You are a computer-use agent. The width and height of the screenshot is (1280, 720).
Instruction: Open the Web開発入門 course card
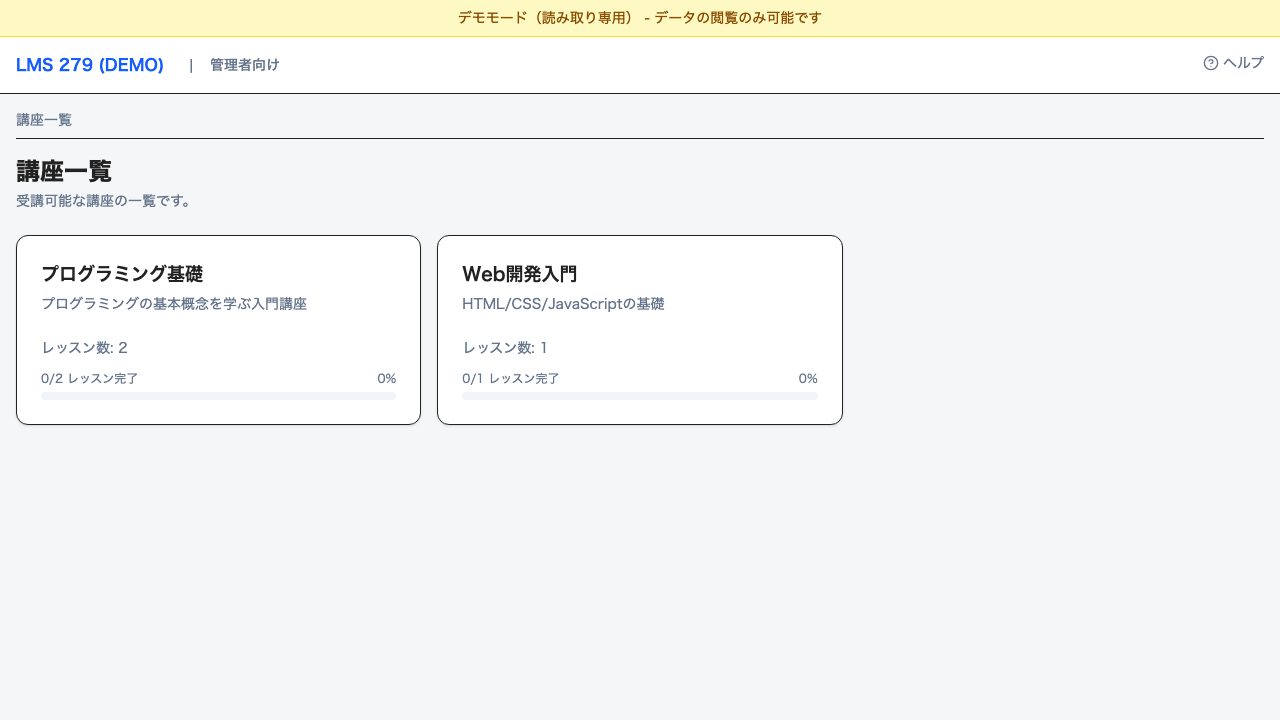[x=640, y=329]
